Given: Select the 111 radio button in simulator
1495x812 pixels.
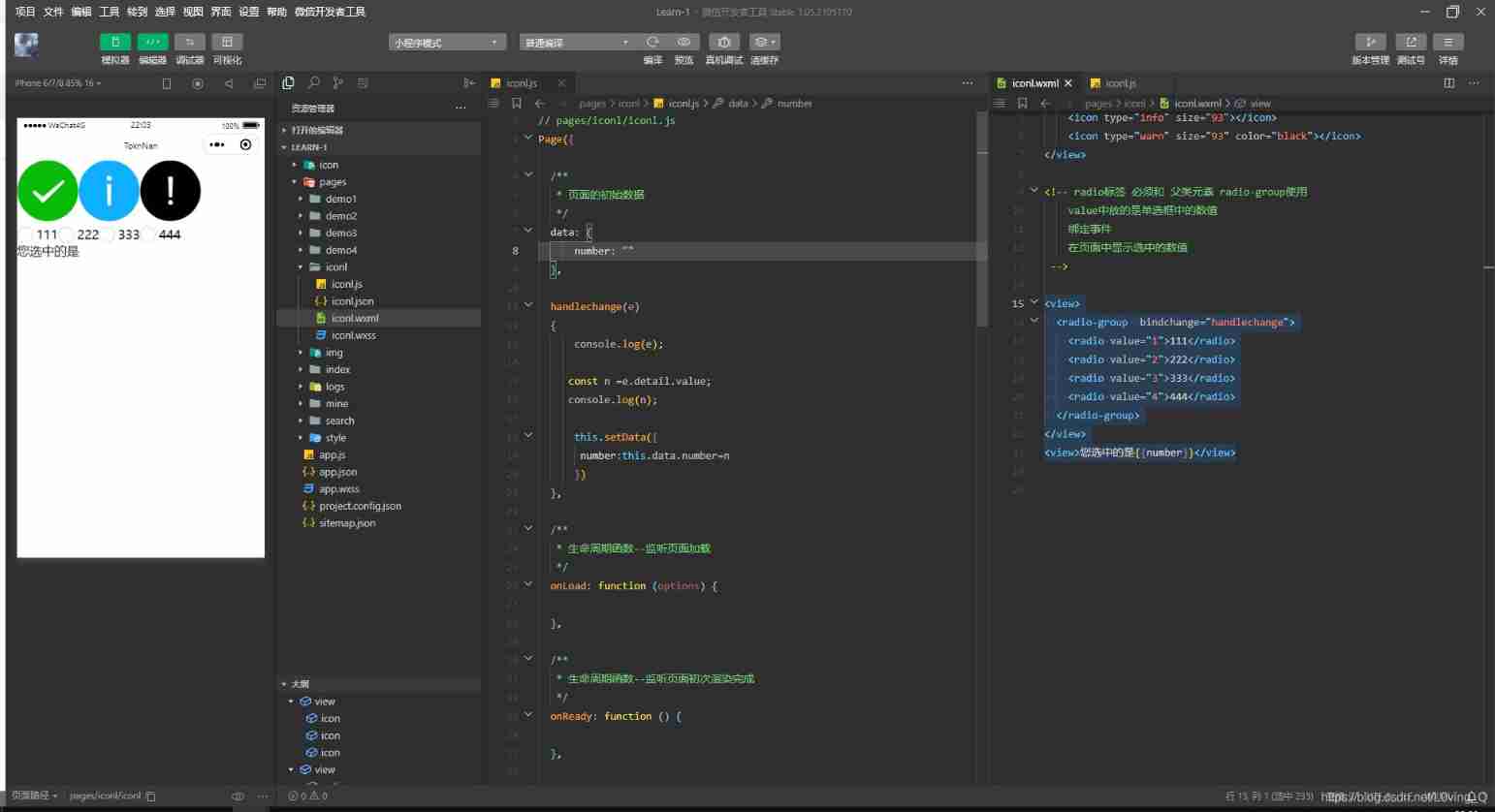Looking at the screenshot, I should coord(26,234).
